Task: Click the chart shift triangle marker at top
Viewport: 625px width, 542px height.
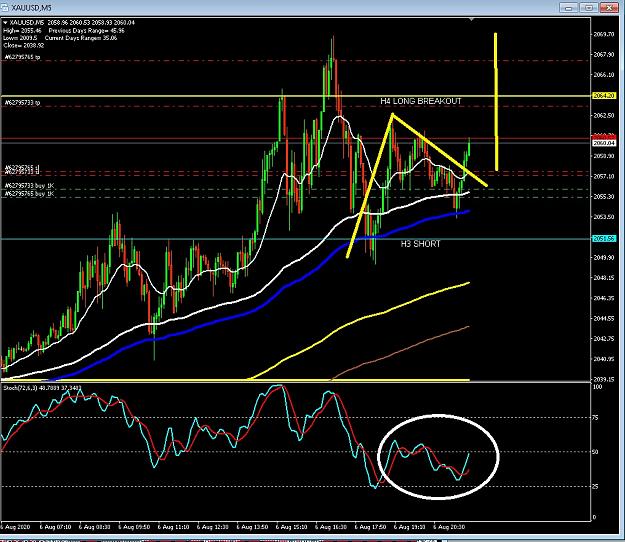Action: (x=472, y=19)
